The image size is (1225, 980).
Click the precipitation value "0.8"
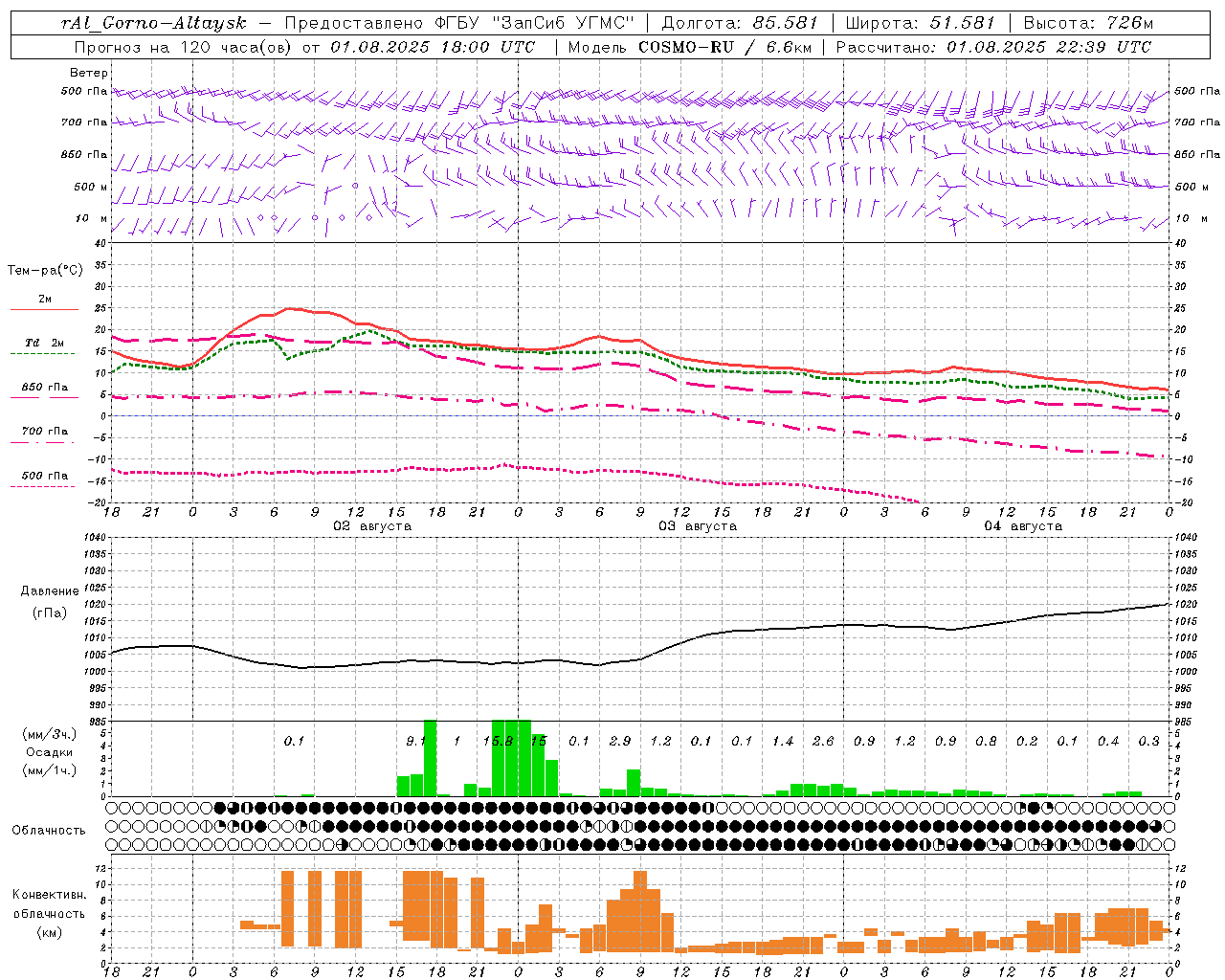tap(986, 741)
